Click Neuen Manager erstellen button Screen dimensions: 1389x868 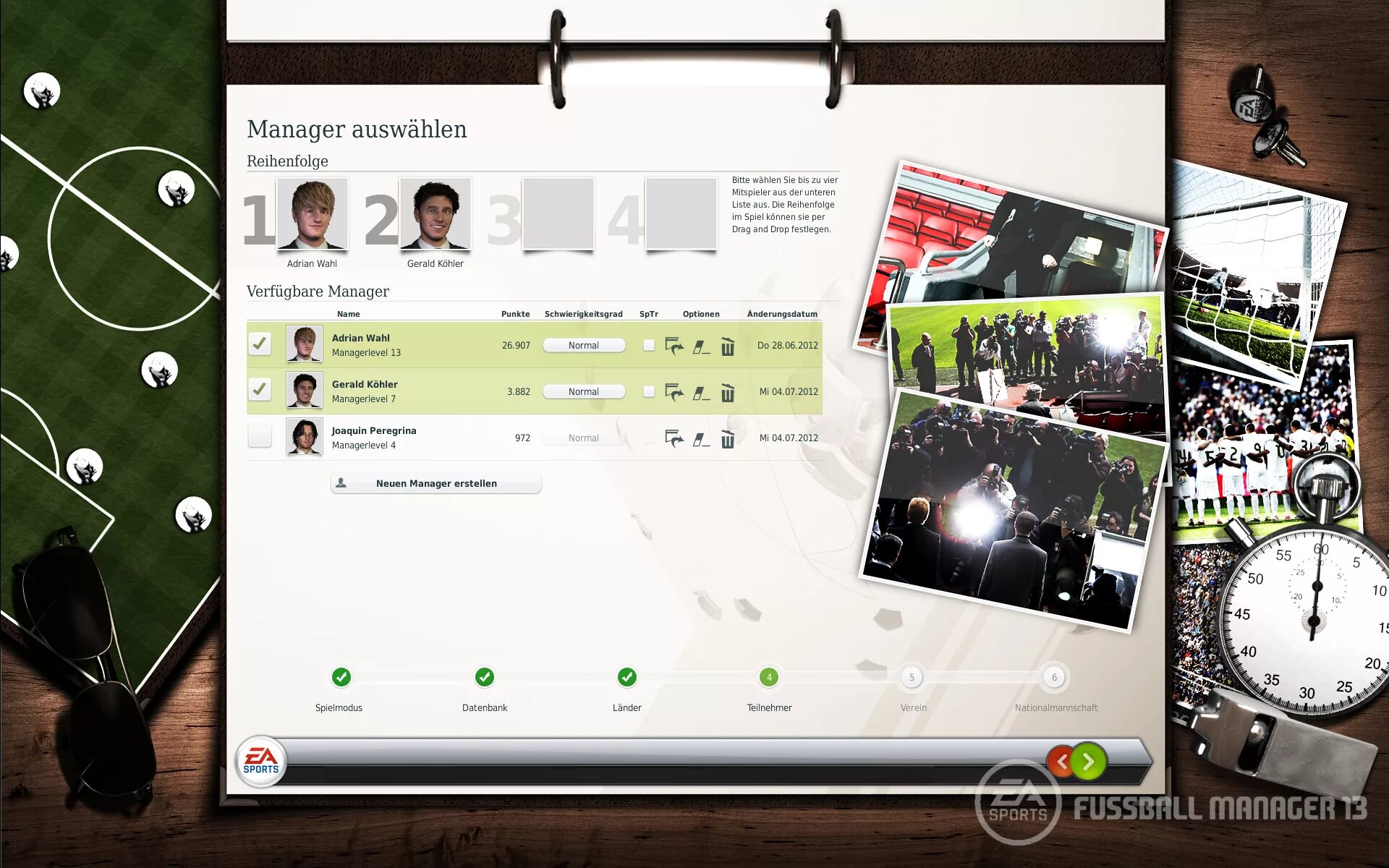pos(434,483)
